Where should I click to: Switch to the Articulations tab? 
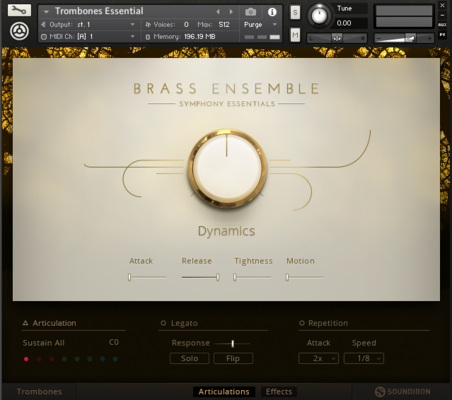[x=224, y=392]
